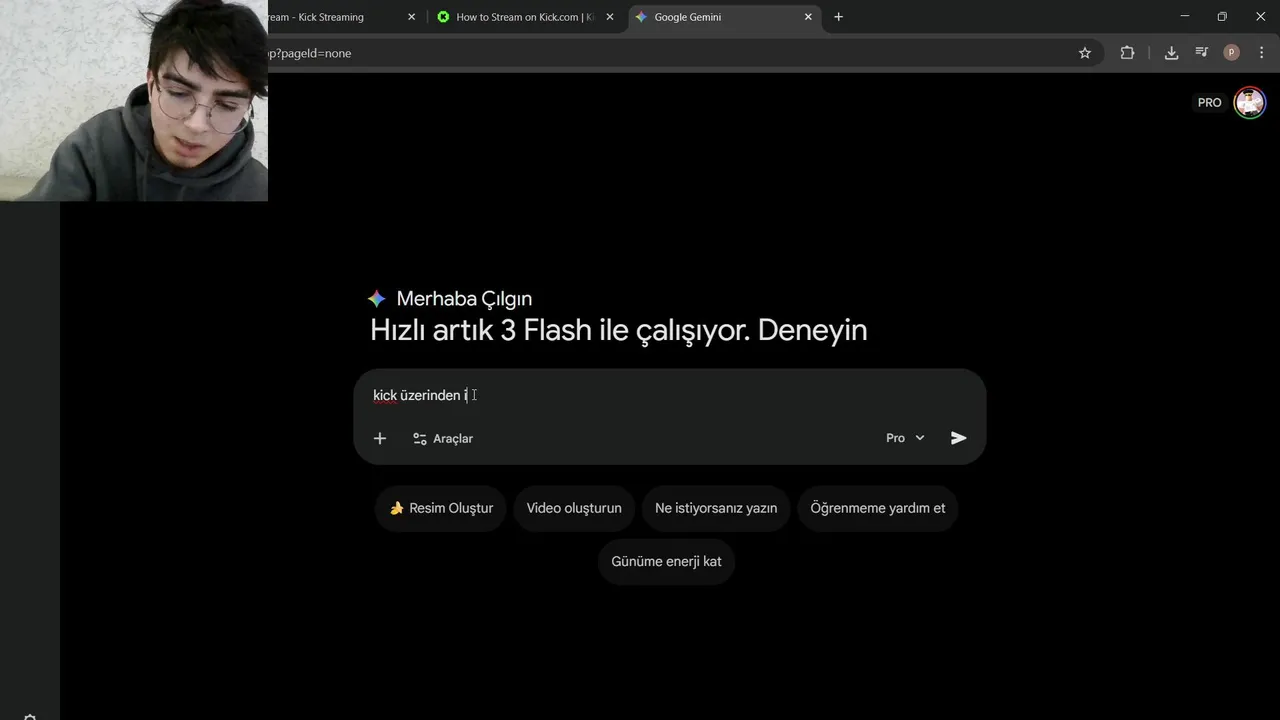This screenshot has height=720, width=1280.
Task: Click the Gemini sparkle logo beside Merhaba
Action: pos(377,298)
